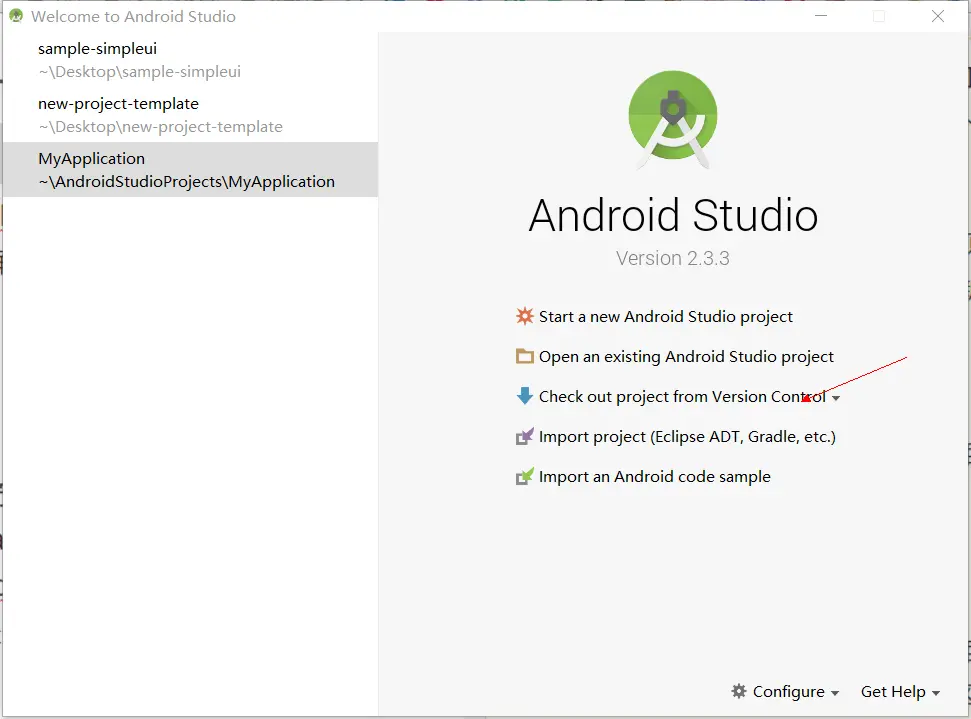This screenshot has width=971, height=719.
Task: Start a new Android Studio project
Action: [666, 316]
